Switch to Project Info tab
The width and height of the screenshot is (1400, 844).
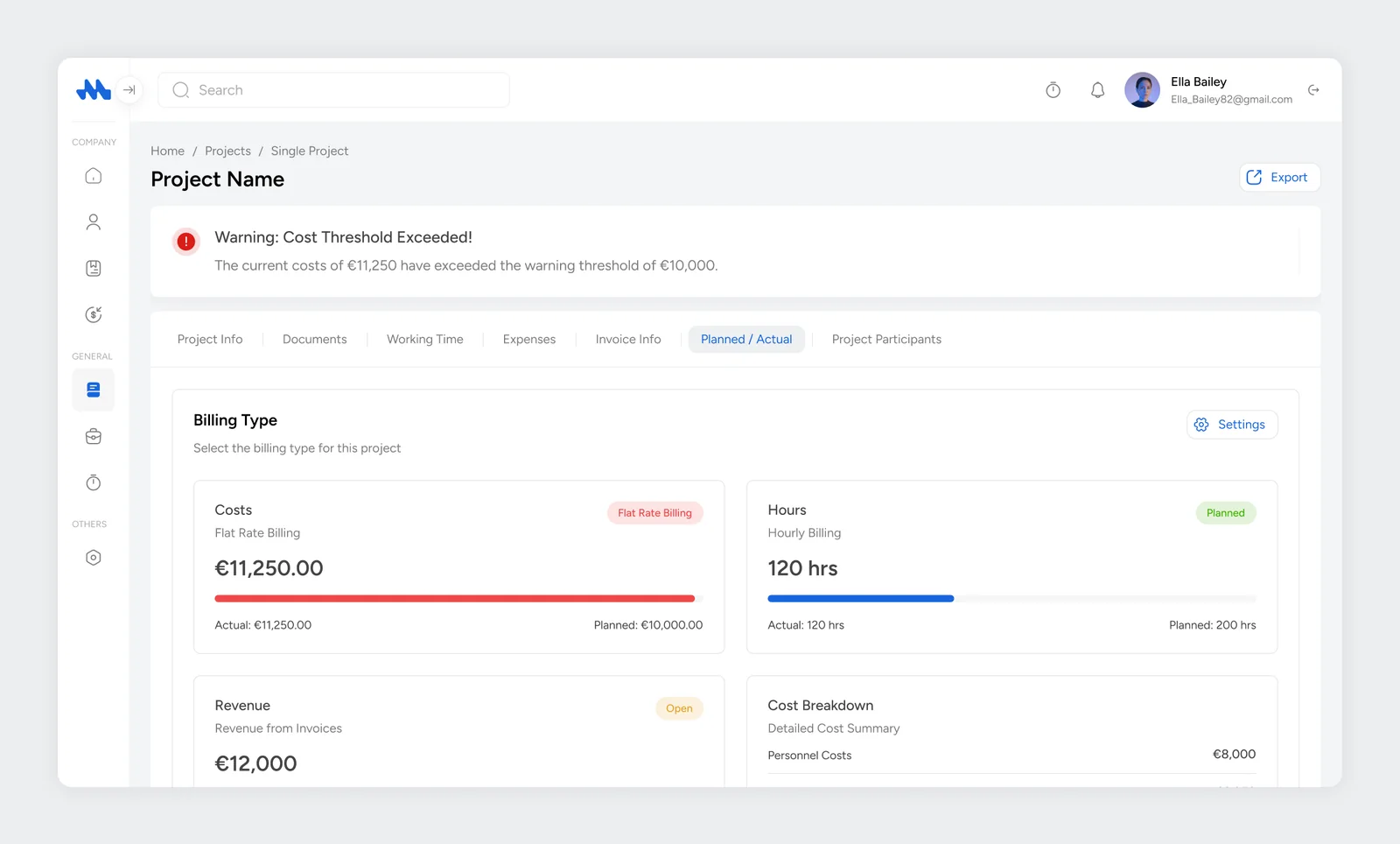[210, 339]
